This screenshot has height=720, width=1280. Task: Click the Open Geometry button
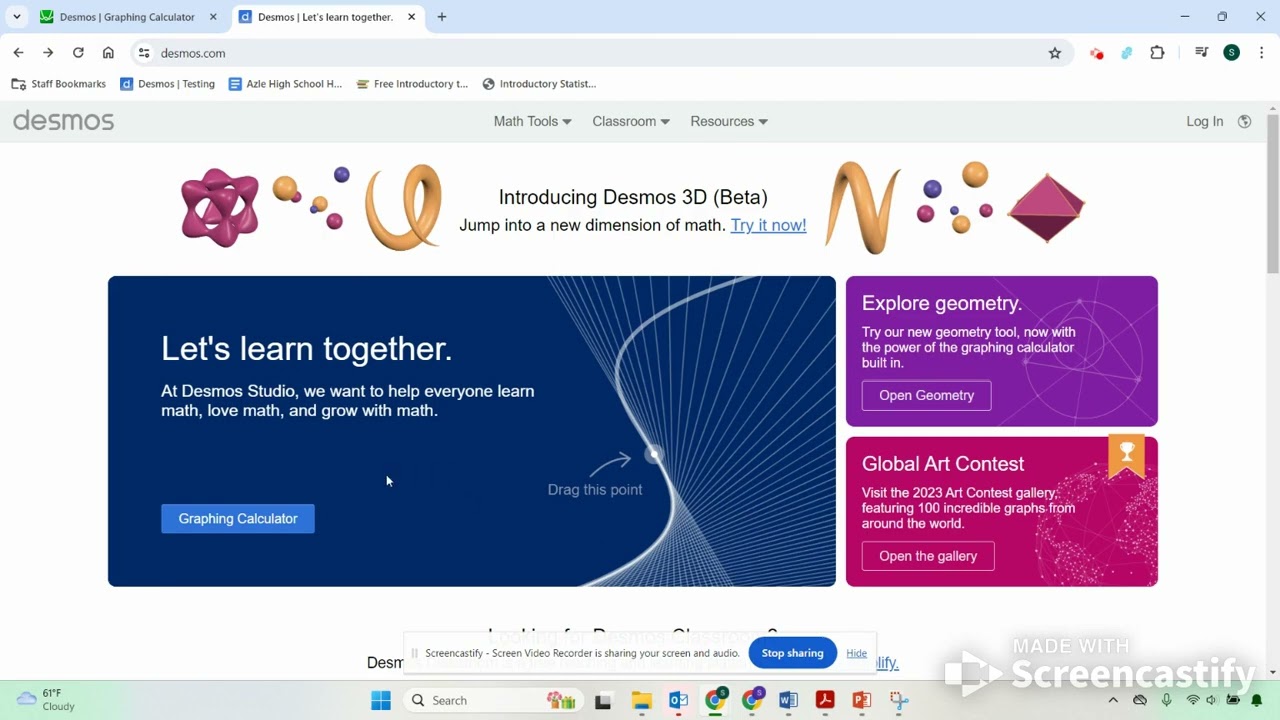click(x=926, y=395)
